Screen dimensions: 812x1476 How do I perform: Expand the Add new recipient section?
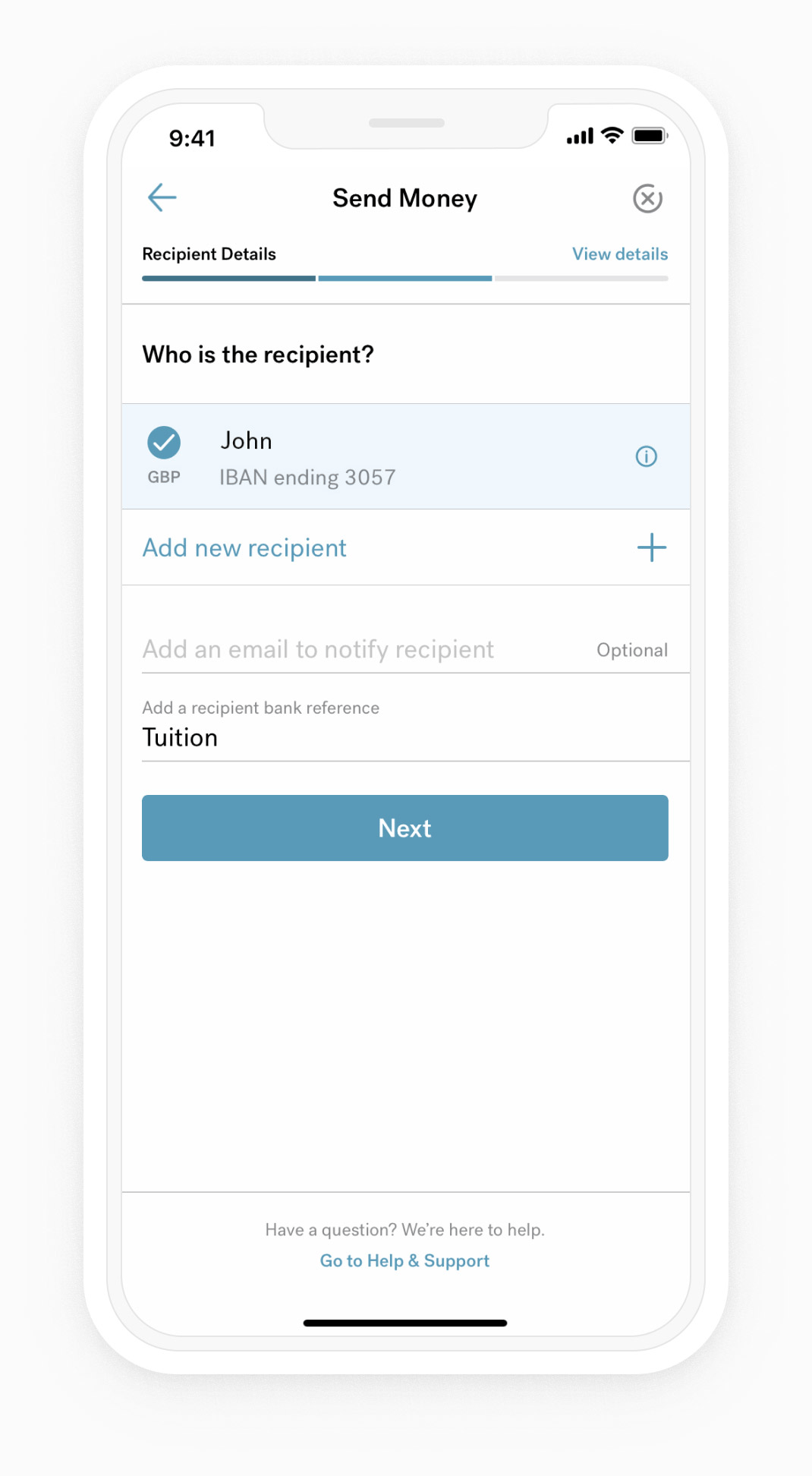click(244, 547)
